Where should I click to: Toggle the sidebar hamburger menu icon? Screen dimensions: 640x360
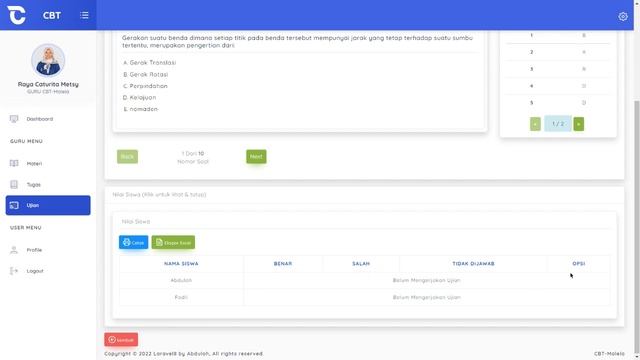(84, 15)
